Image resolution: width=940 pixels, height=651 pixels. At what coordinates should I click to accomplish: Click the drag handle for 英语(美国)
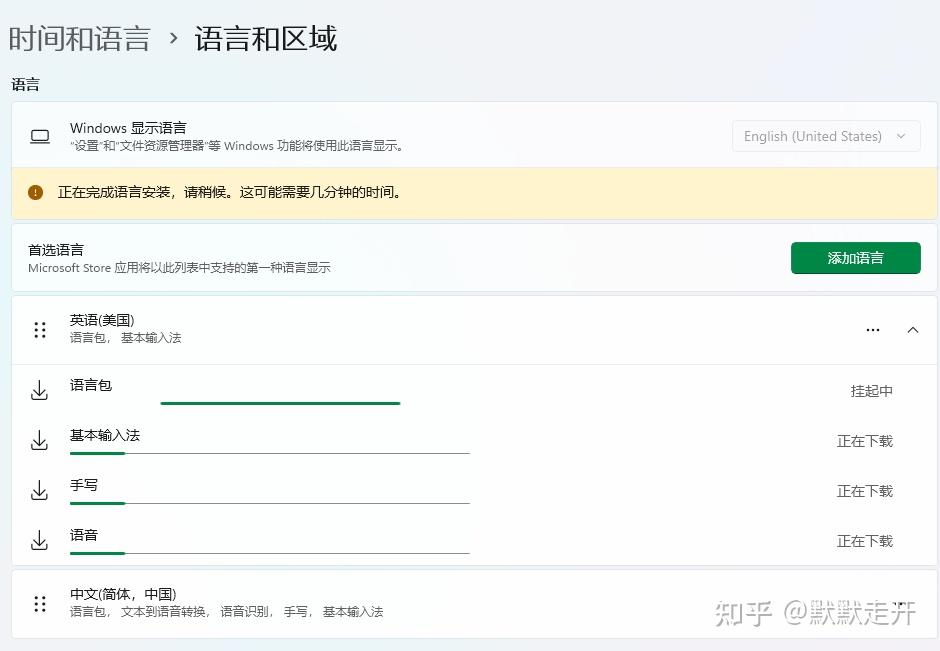coord(40,330)
